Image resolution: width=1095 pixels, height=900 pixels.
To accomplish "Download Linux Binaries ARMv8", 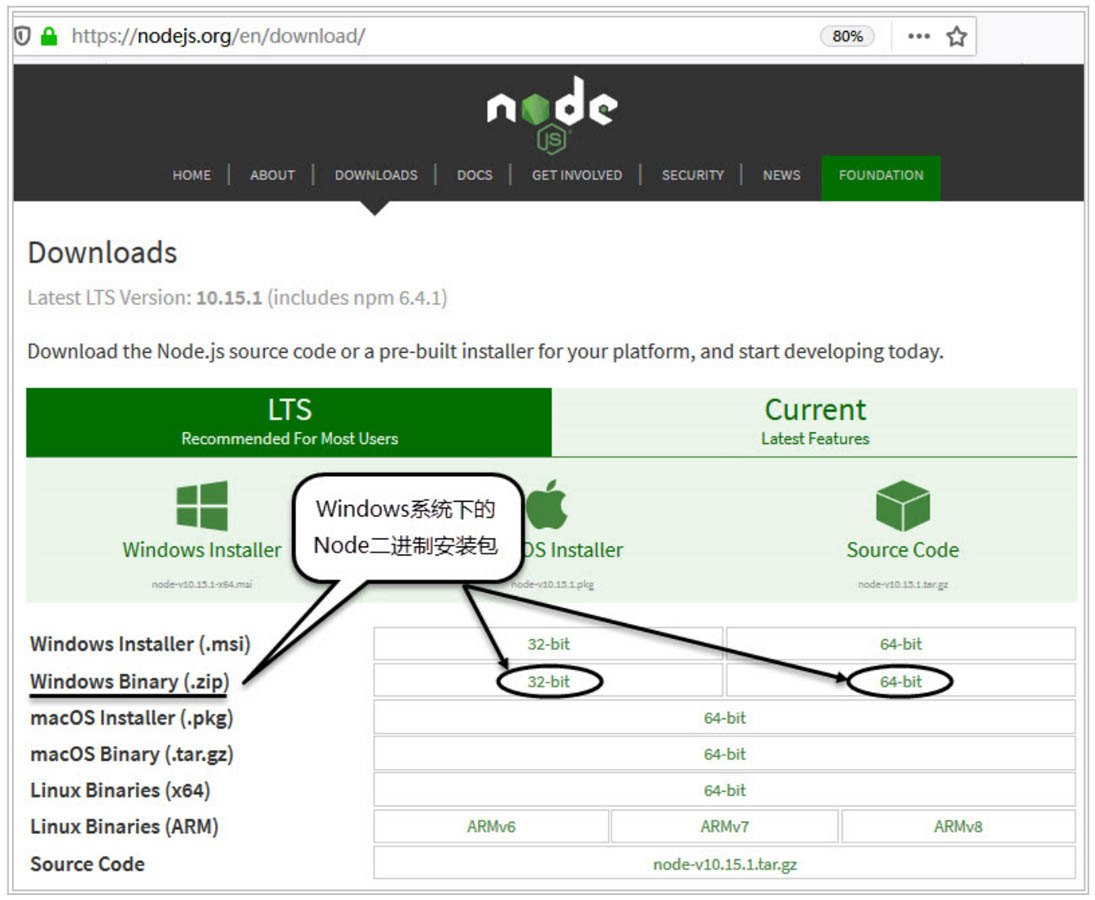I will [x=958, y=827].
